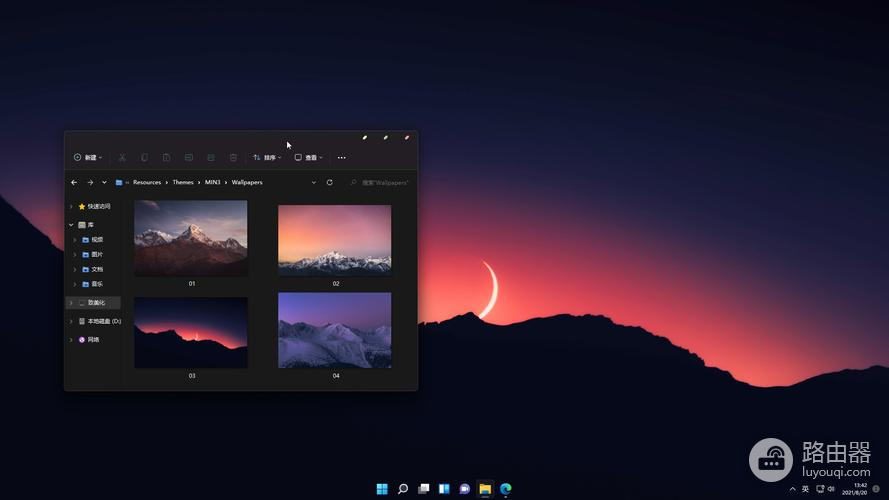Click the search Wallpapers input box
Screen dimensions: 889x500
[384, 182]
